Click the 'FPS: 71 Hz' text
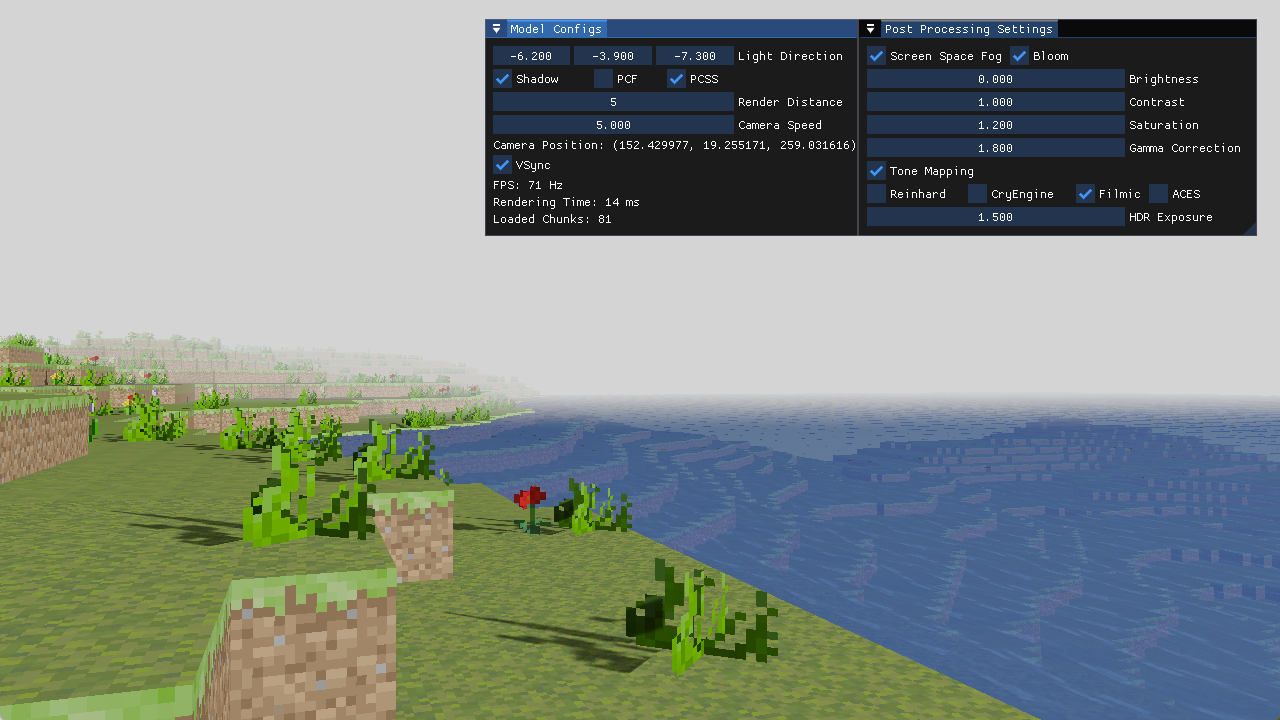This screenshot has width=1280, height=720. 528,185
